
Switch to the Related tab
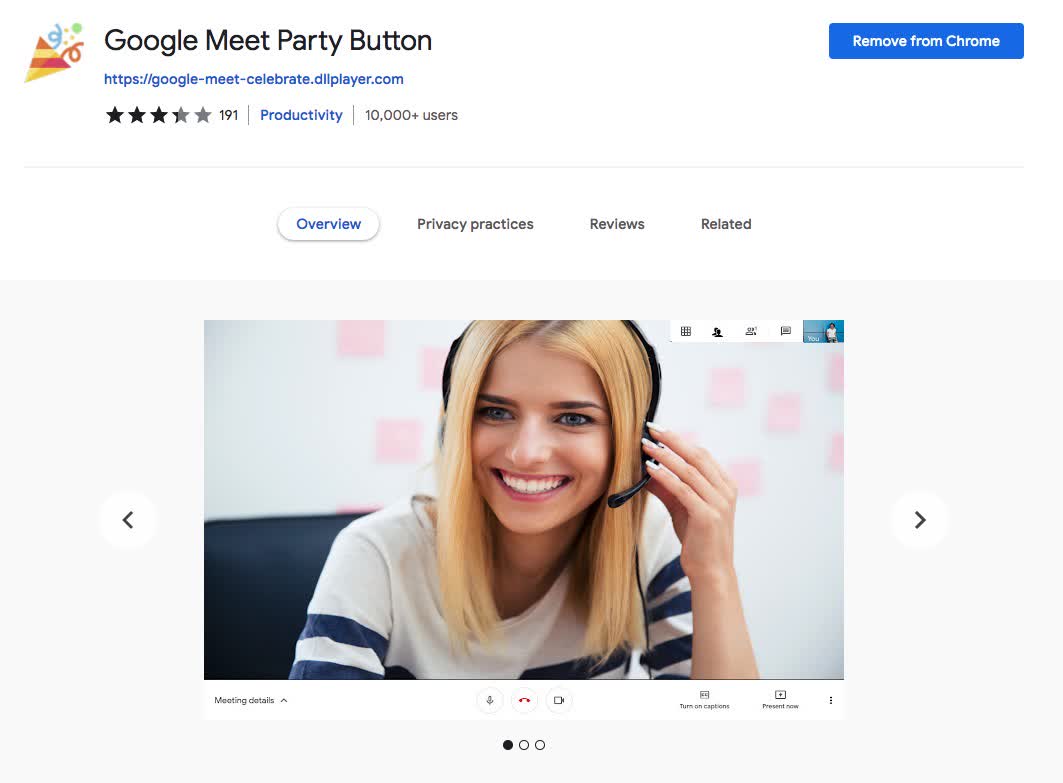pos(726,224)
